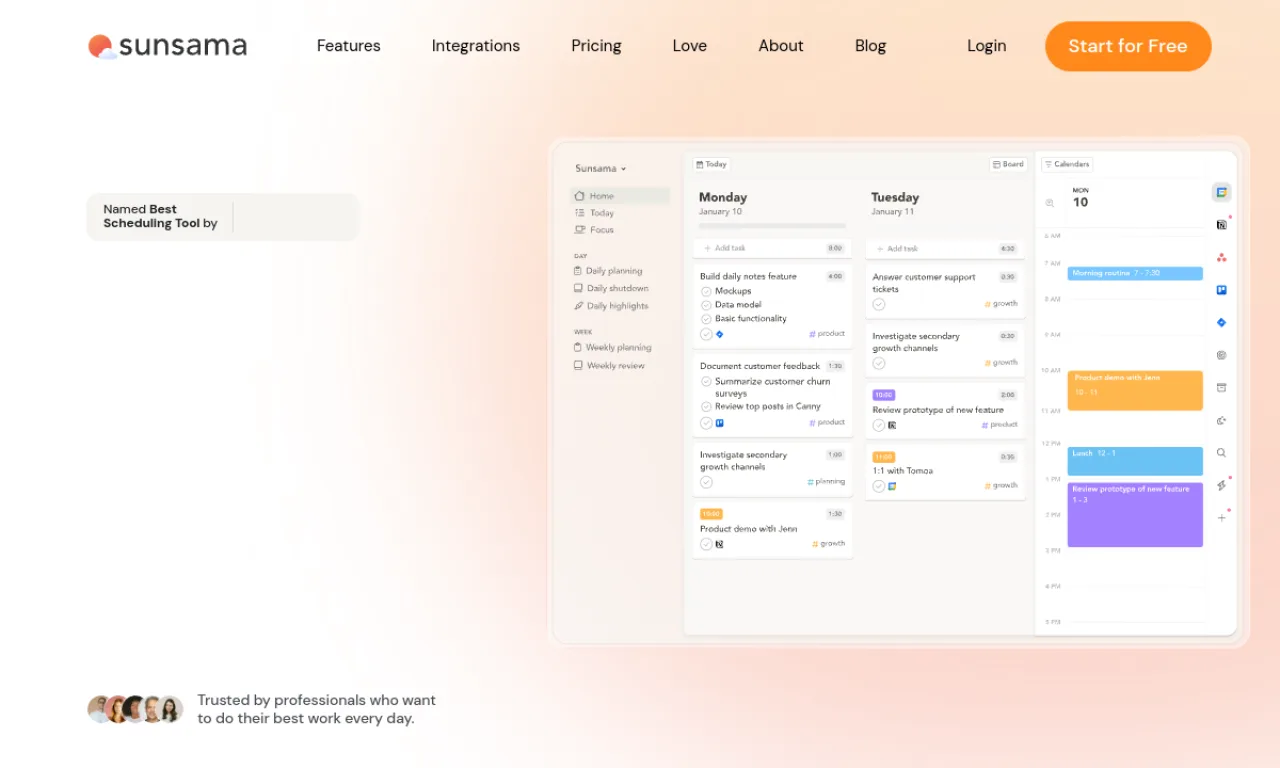Select the Google Calendar icon in right rail
This screenshot has width=1280, height=768.
(x=1221, y=192)
